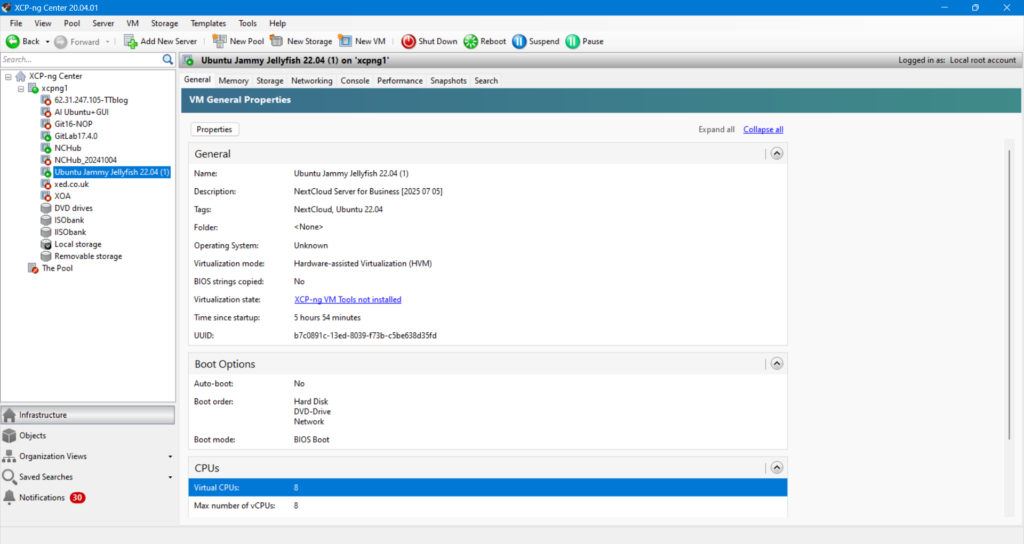The height and width of the screenshot is (544, 1024).
Task: Collapse the Boot Options section chevron
Action: pos(776,364)
